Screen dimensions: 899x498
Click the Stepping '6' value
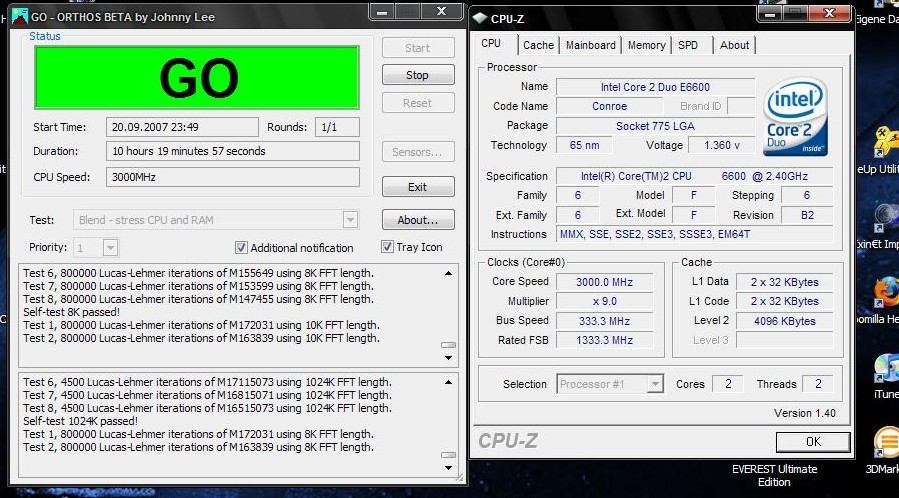coord(807,195)
